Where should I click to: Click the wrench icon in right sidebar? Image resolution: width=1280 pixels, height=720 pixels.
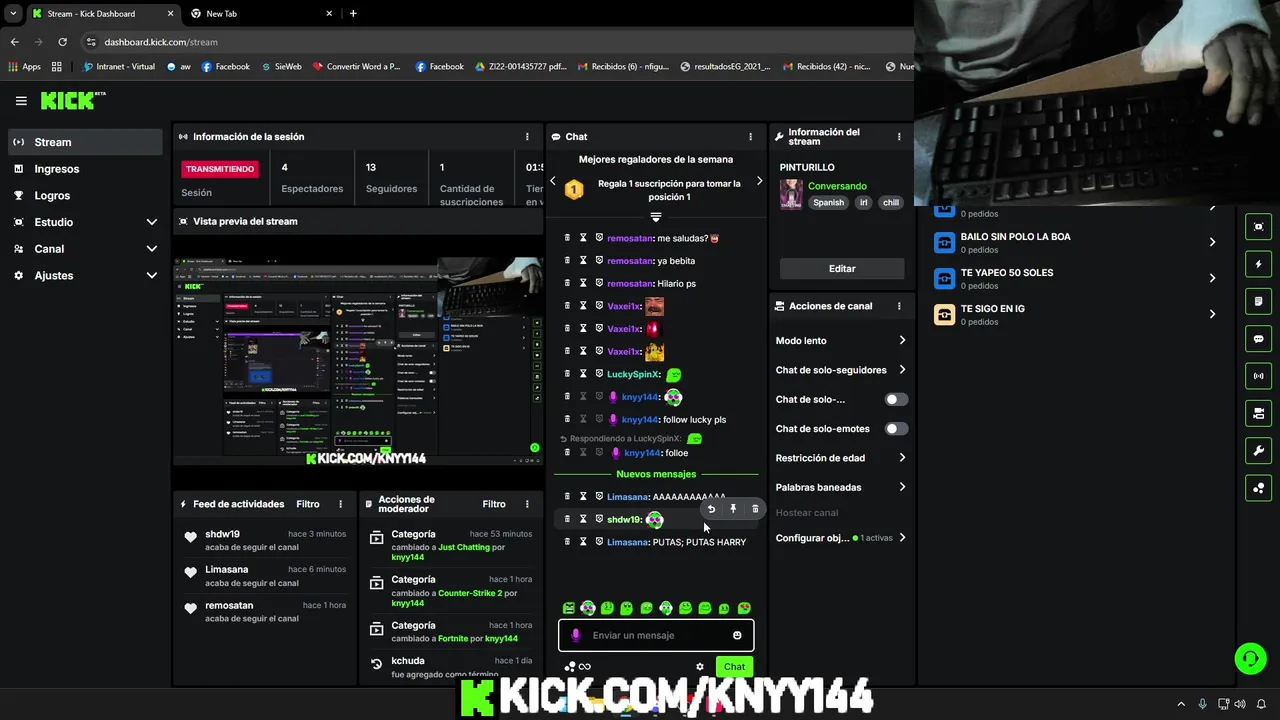tap(1258, 451)
